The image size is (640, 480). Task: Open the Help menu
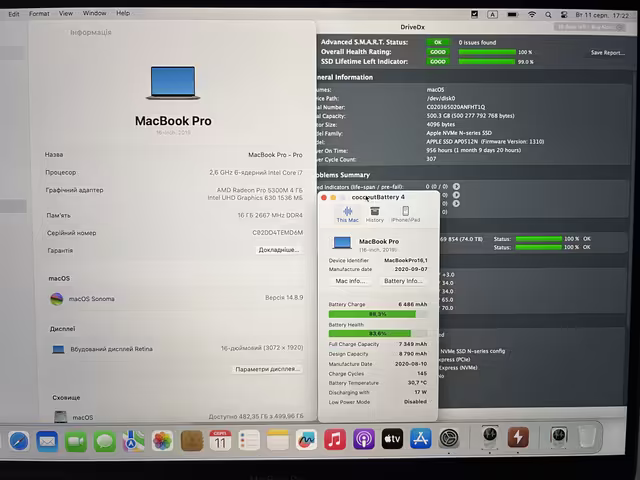click(123, 13)
